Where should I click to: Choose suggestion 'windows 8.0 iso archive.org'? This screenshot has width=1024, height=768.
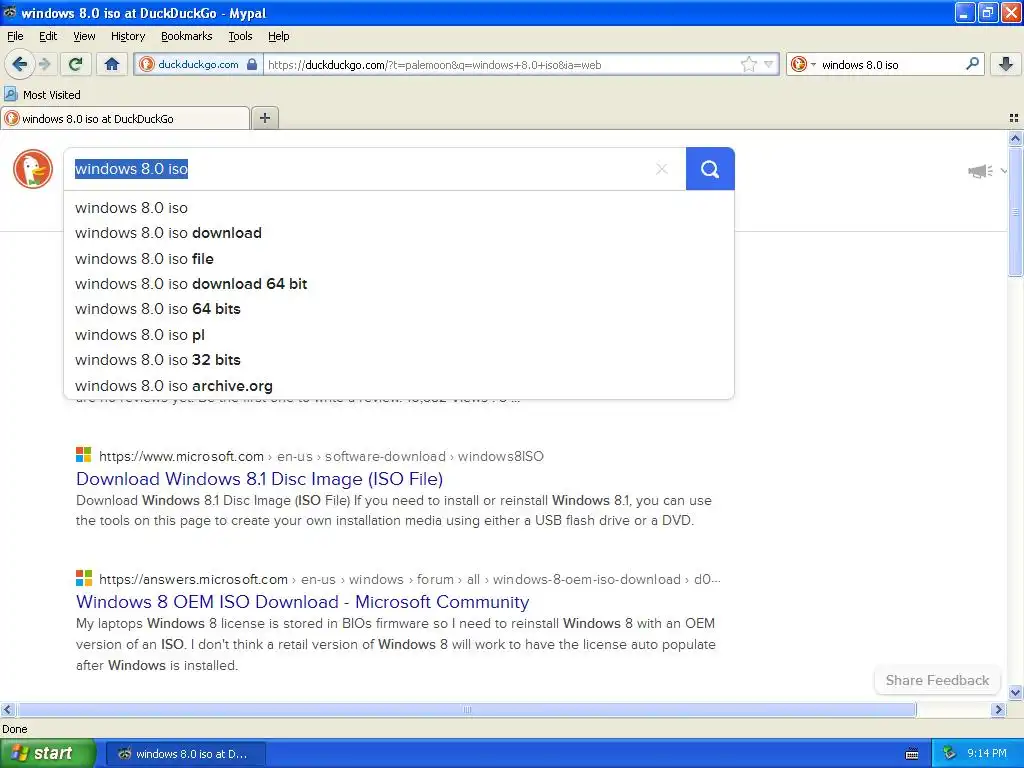tap(399, 385)
